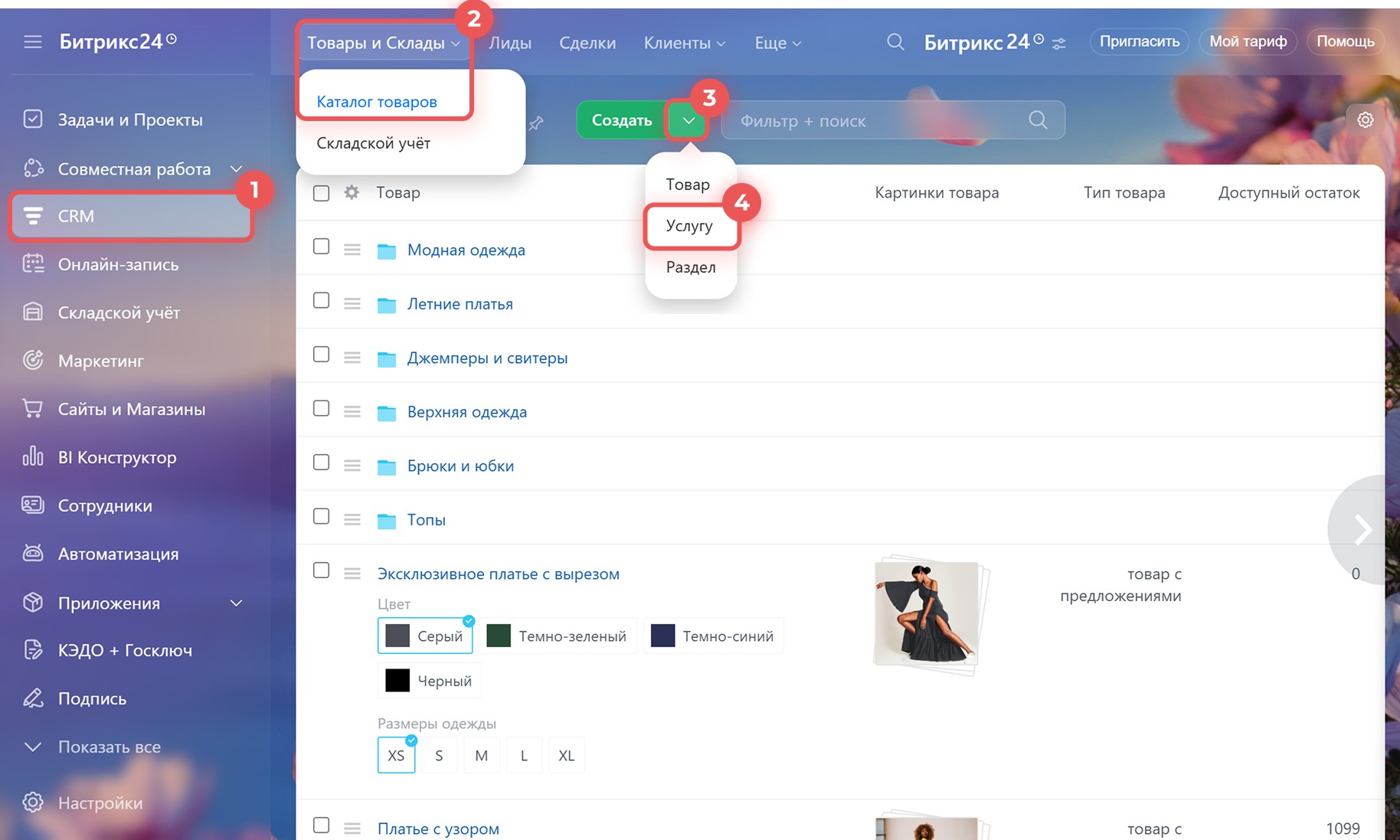
Task: Click the BI Конструктор chart icon
Action: 33,457
